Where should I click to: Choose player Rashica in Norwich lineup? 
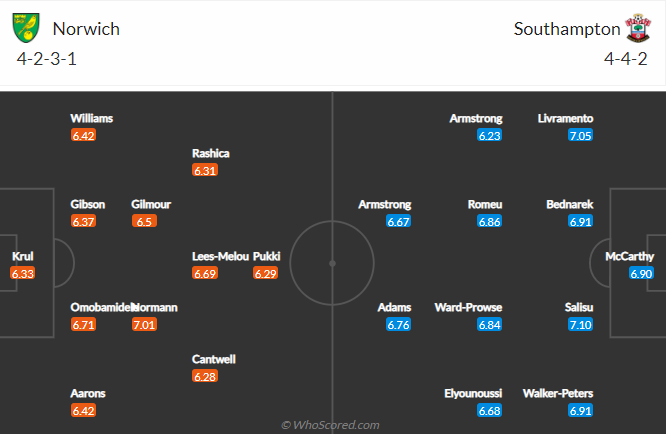(211, 153)
